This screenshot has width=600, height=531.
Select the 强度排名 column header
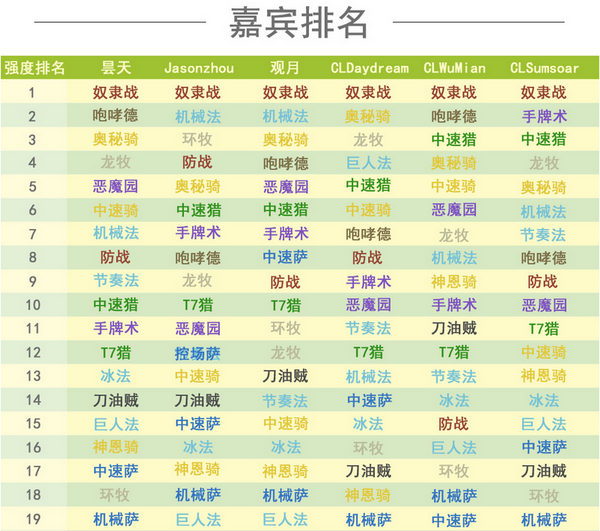pyautogui.click(x=35, y=68)
